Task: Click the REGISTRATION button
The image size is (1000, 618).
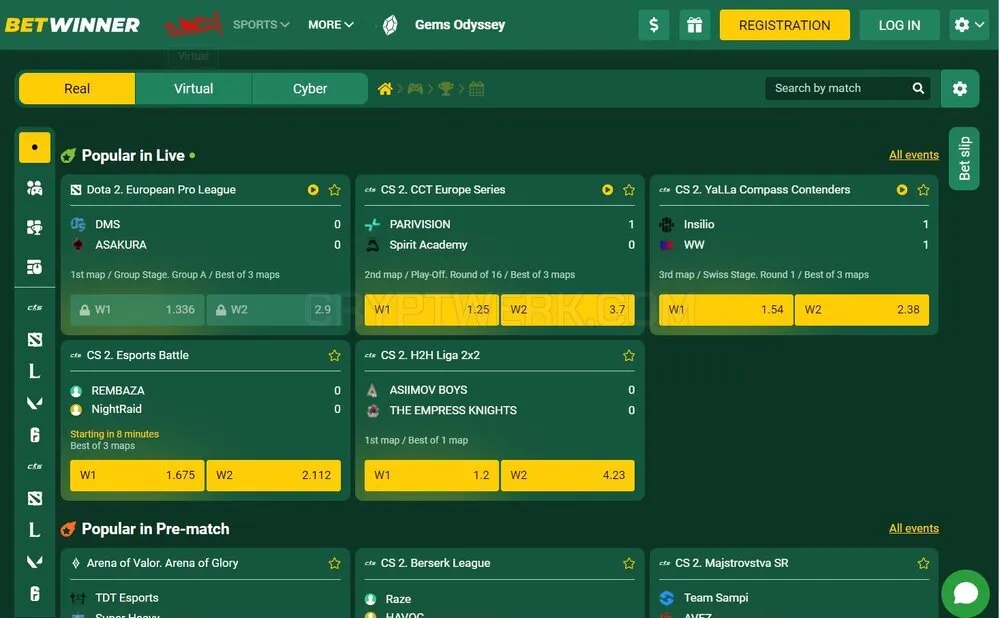Action: pos(784,25)
